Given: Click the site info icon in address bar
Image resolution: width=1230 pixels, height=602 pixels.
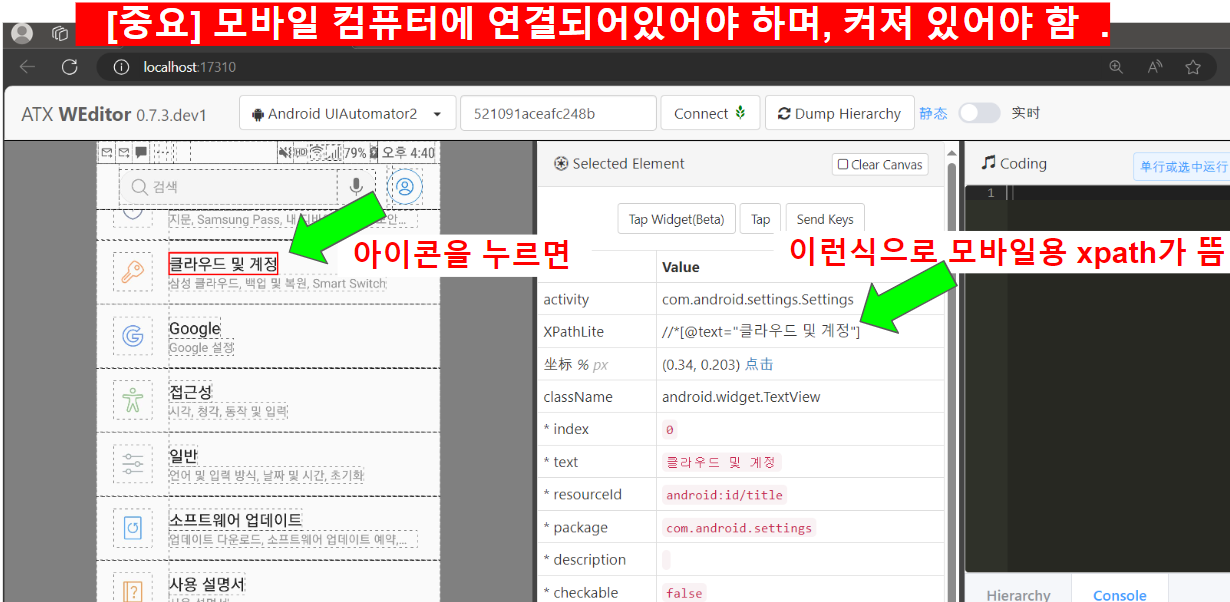Looking at the screenshot, I should [x=121, y=67].
